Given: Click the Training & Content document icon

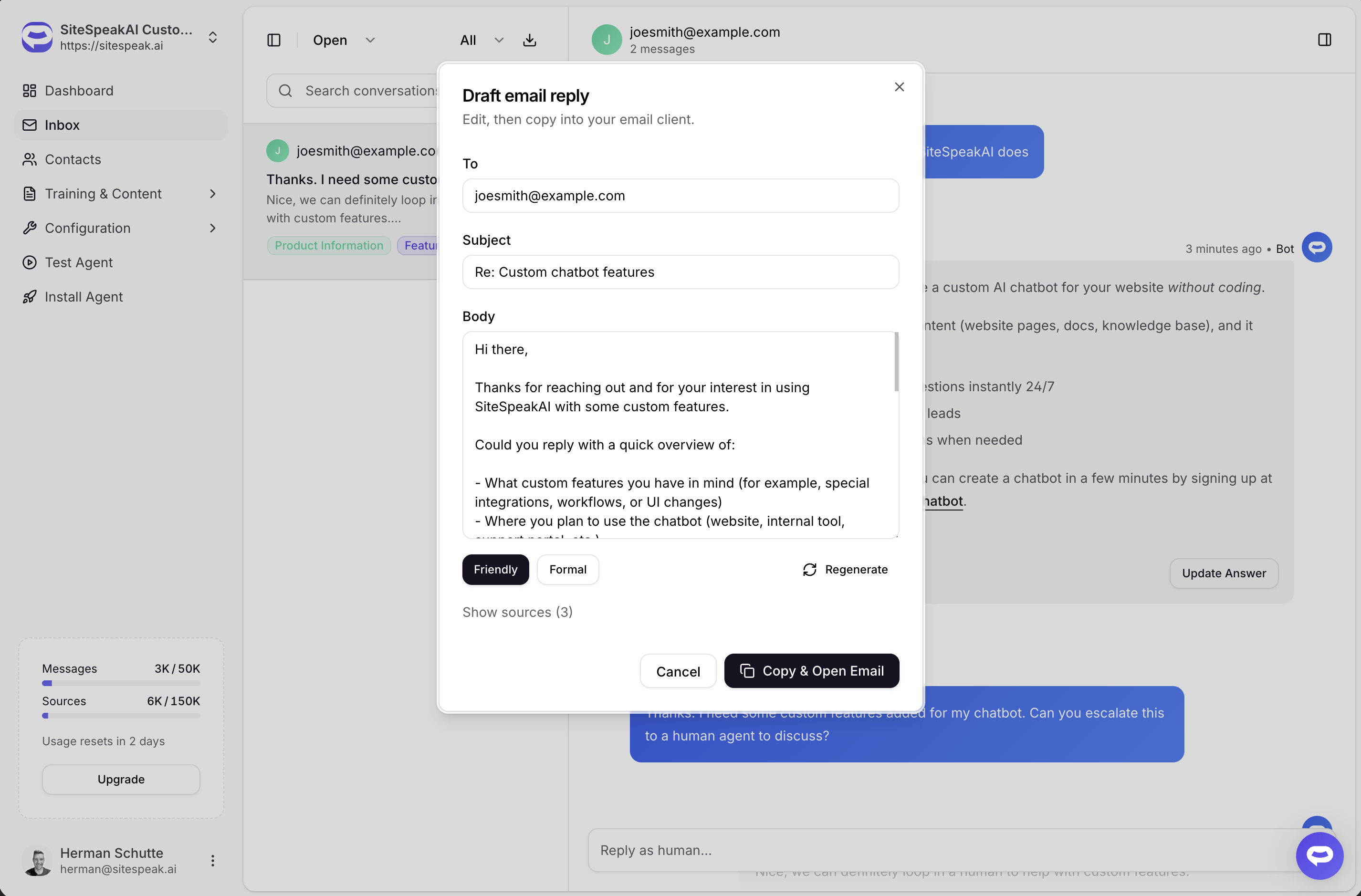Looking at the screenshot, I should (x=29, y=193).
